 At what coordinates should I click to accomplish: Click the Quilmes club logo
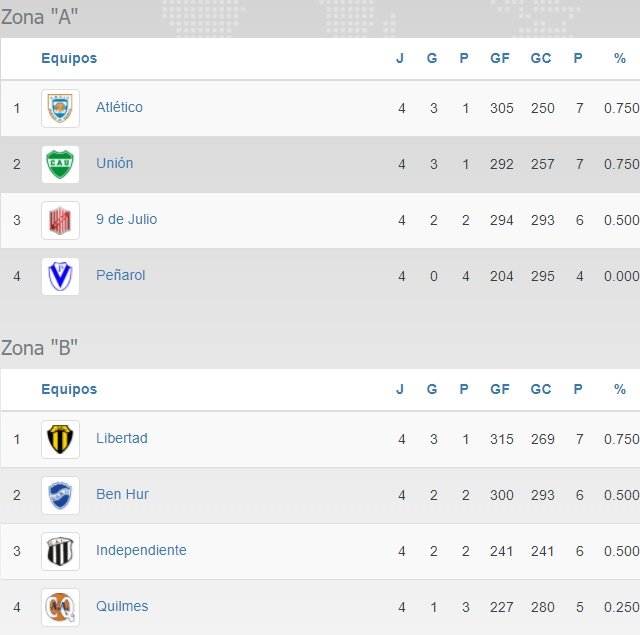60,607
